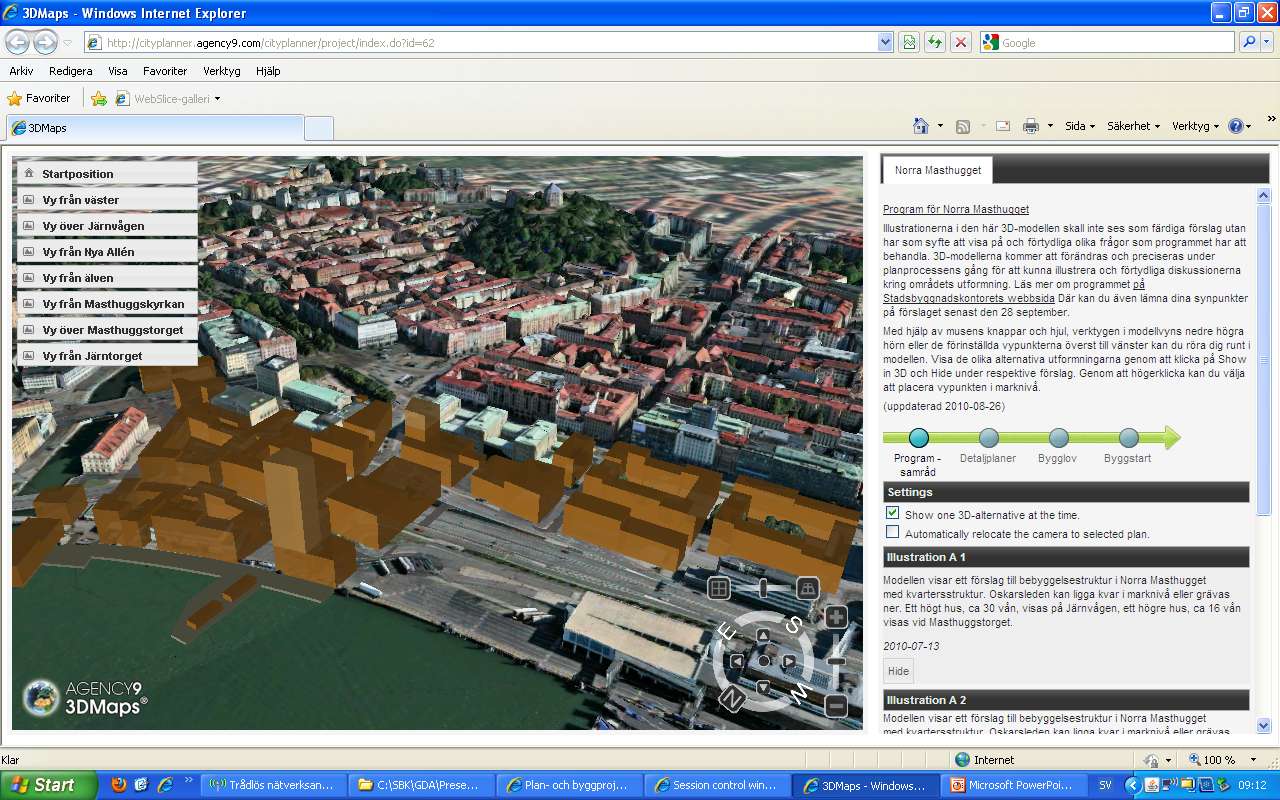Click the perspective view icon in map controls
Viewport: 1280px width, 800px height.
pos(808,588)
